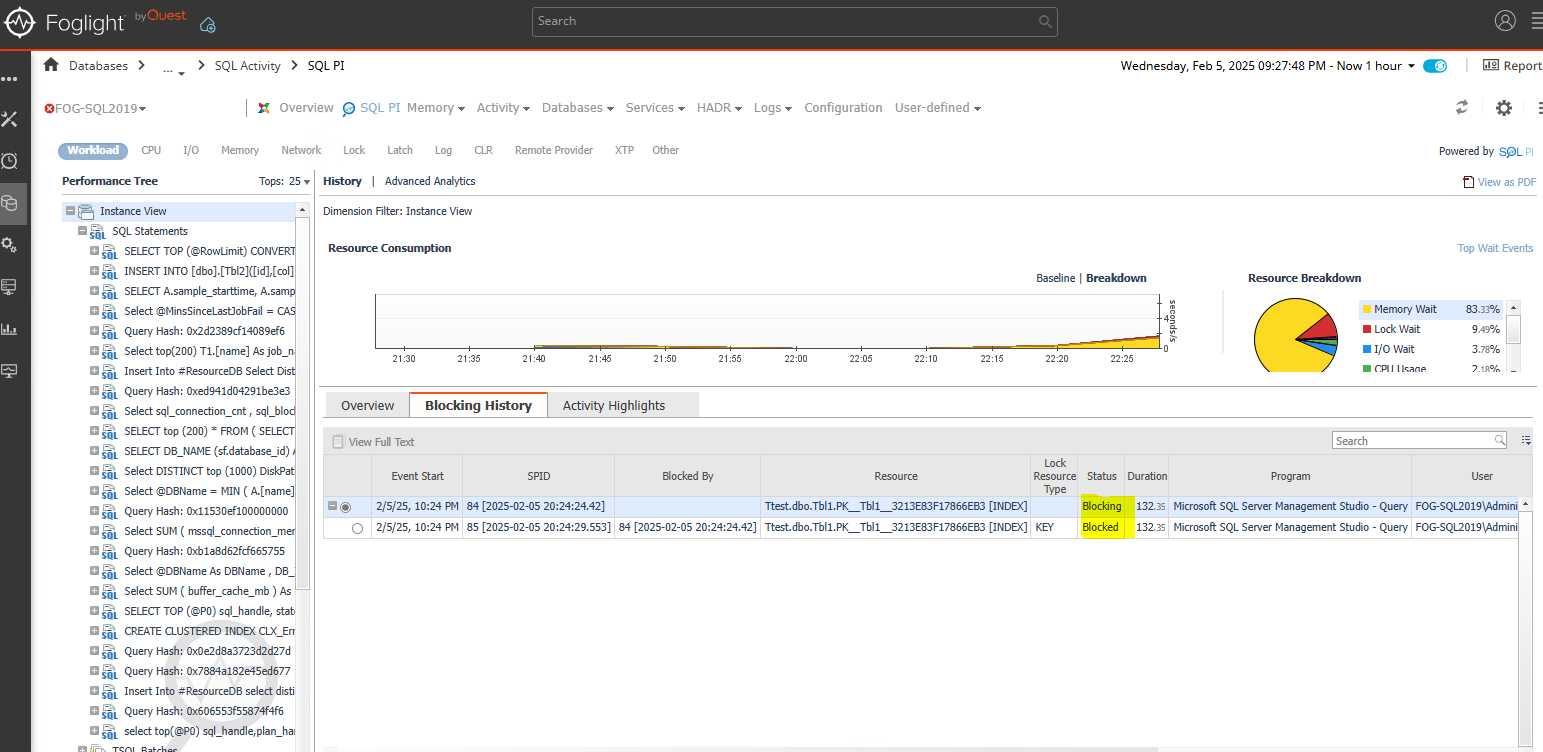Open the user account icon at top right
Screen dimensions: 1543x752
pyautogui.click(x=1505, y=20)
